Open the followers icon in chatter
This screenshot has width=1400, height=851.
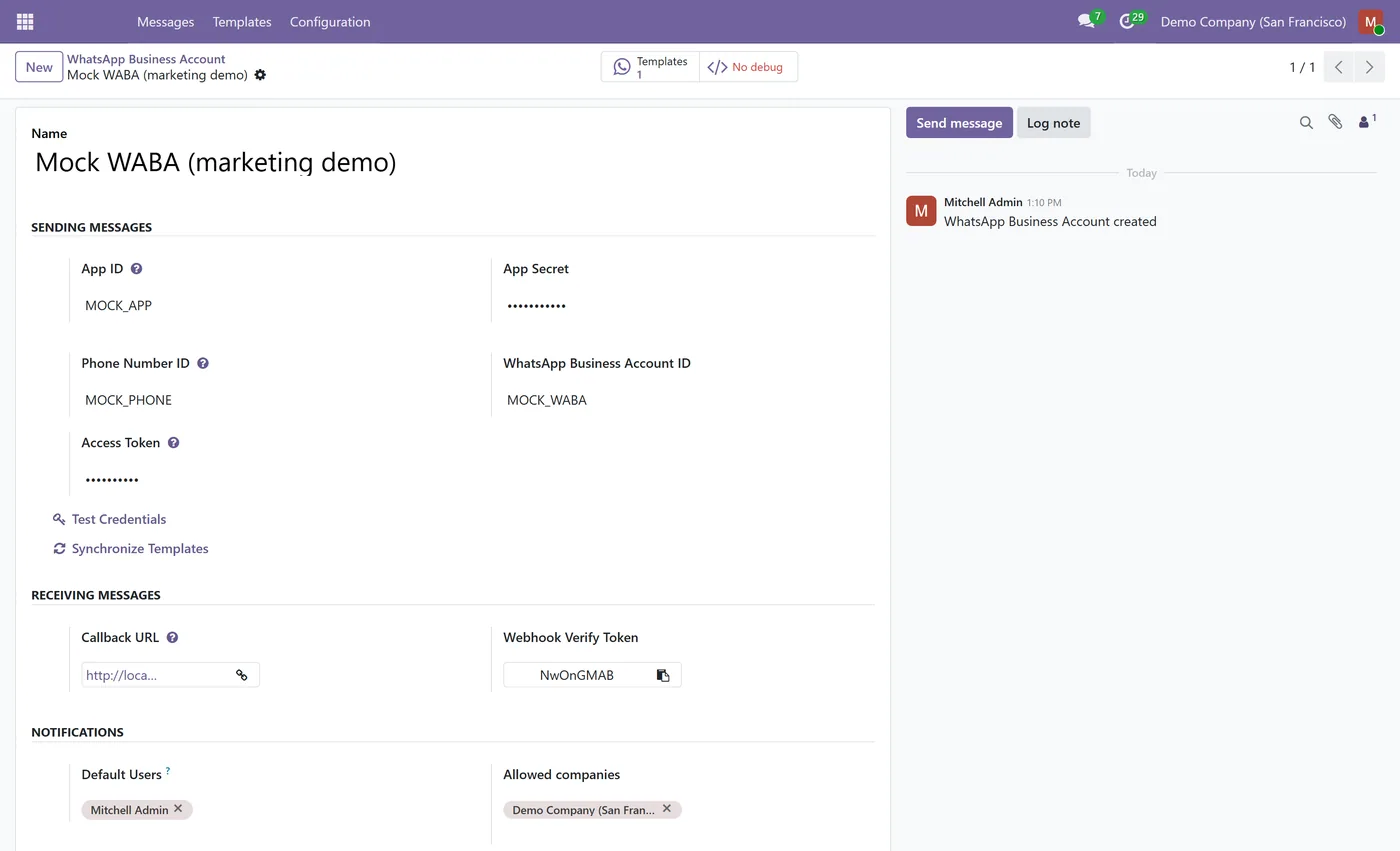coord(1366,122)
